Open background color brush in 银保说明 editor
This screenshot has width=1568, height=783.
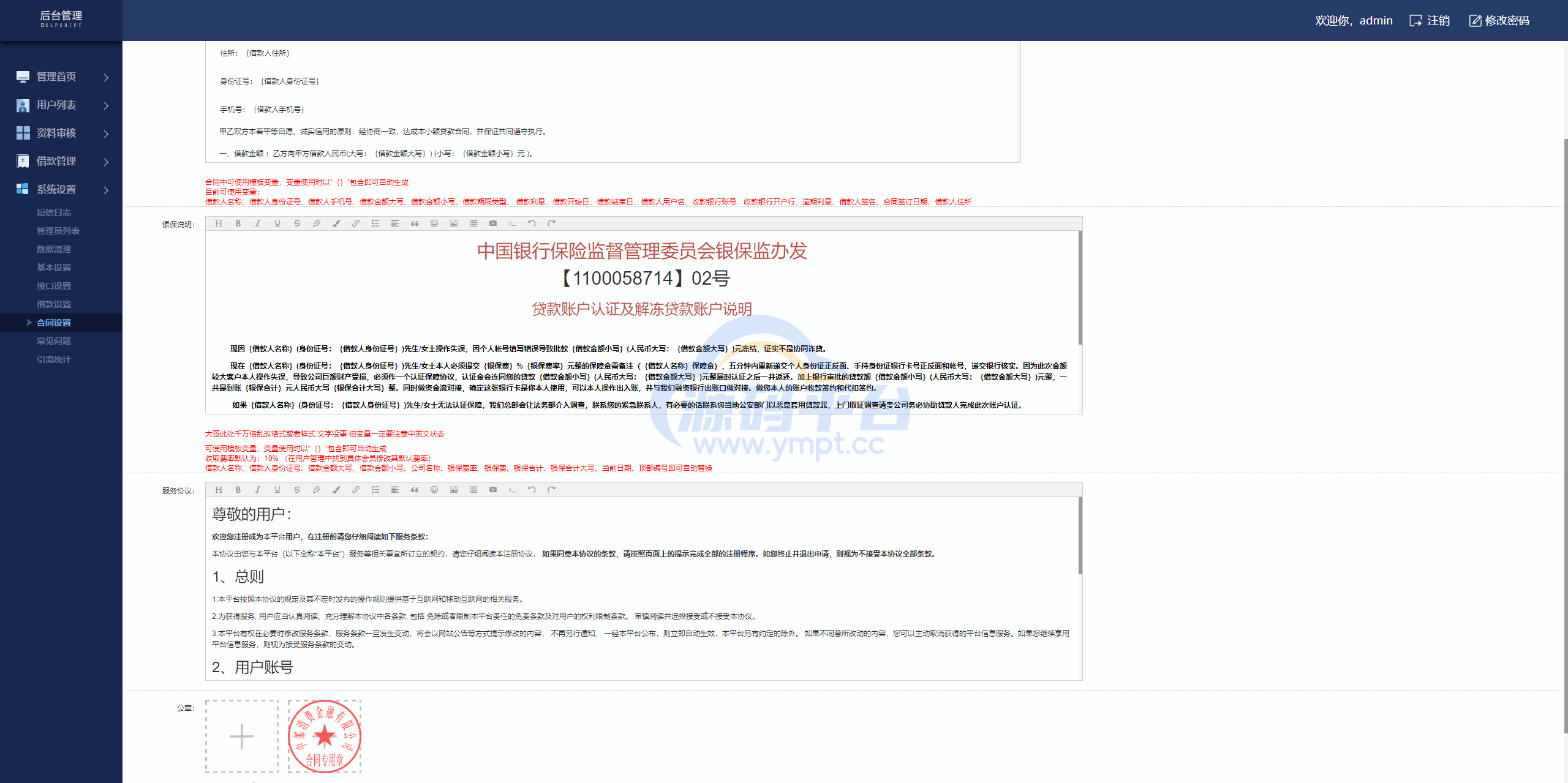[x=336, y=223]
